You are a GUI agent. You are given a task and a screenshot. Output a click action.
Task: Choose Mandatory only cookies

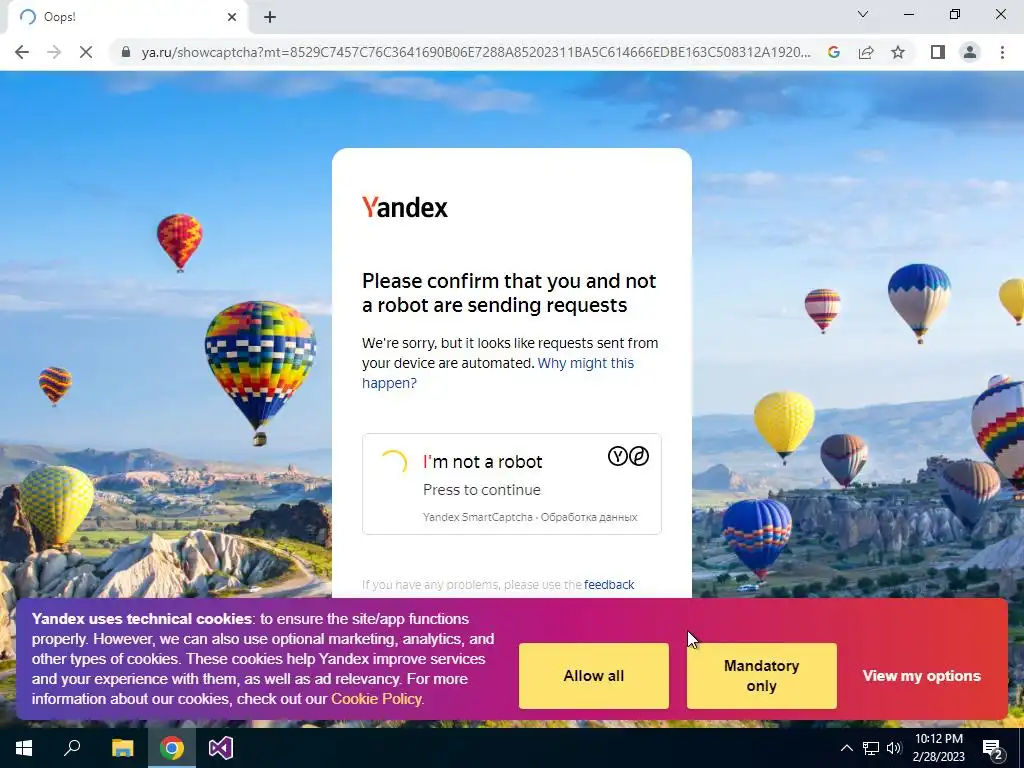click(761, 676)
